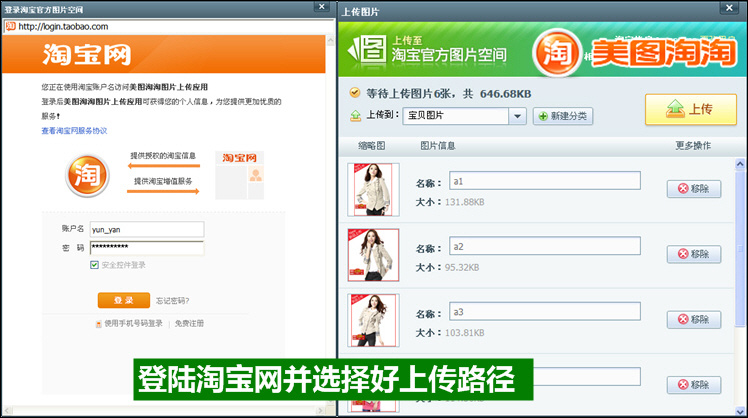Toggle the 安全控件登录 checkbox

pos(94,265)
